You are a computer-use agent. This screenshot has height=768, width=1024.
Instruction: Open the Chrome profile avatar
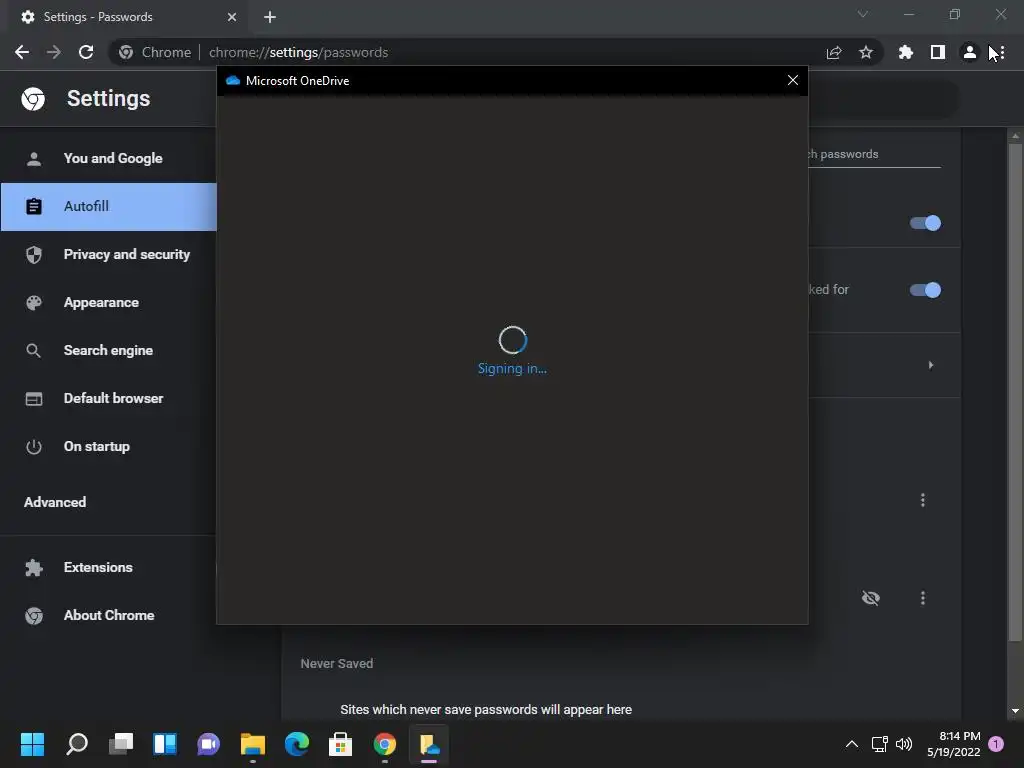[x=969, y=52]
